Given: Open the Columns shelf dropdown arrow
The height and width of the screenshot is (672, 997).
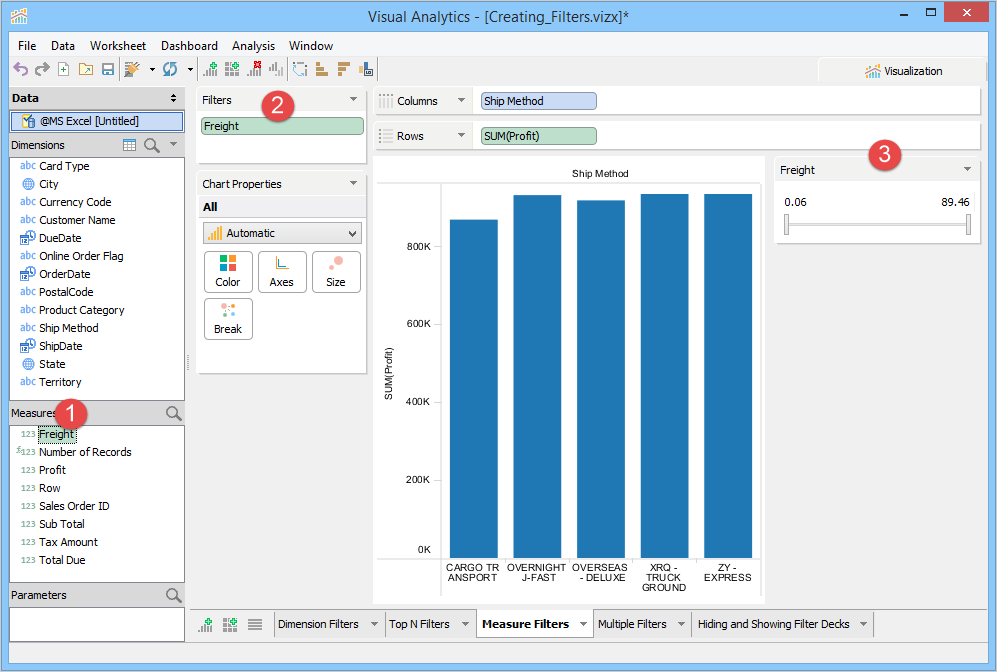Looking at the screenshot, I should point(461,101).
